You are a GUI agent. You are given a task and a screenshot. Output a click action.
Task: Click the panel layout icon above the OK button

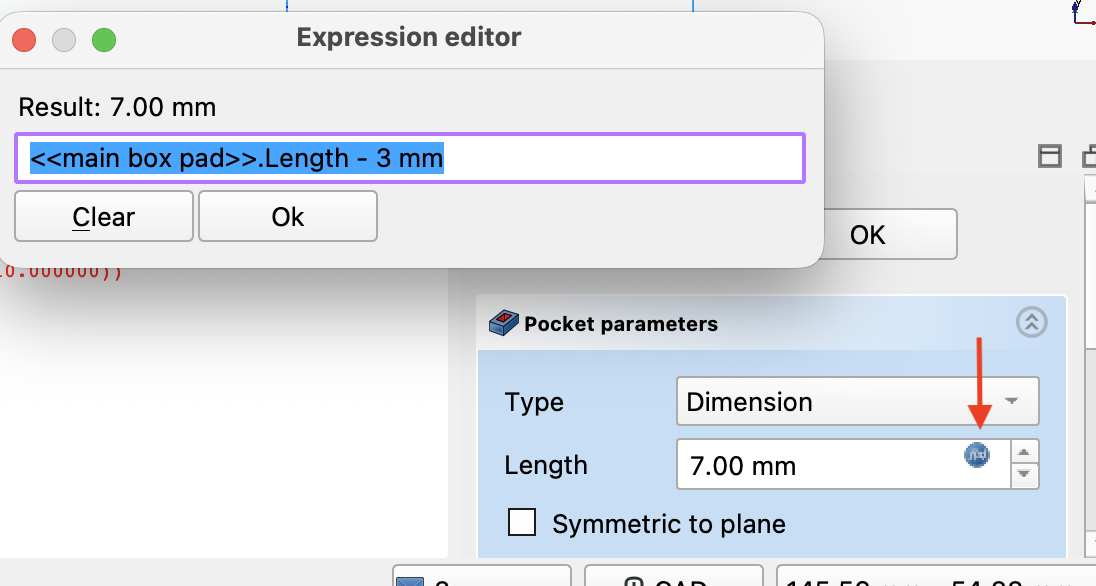coord(1049,155)
